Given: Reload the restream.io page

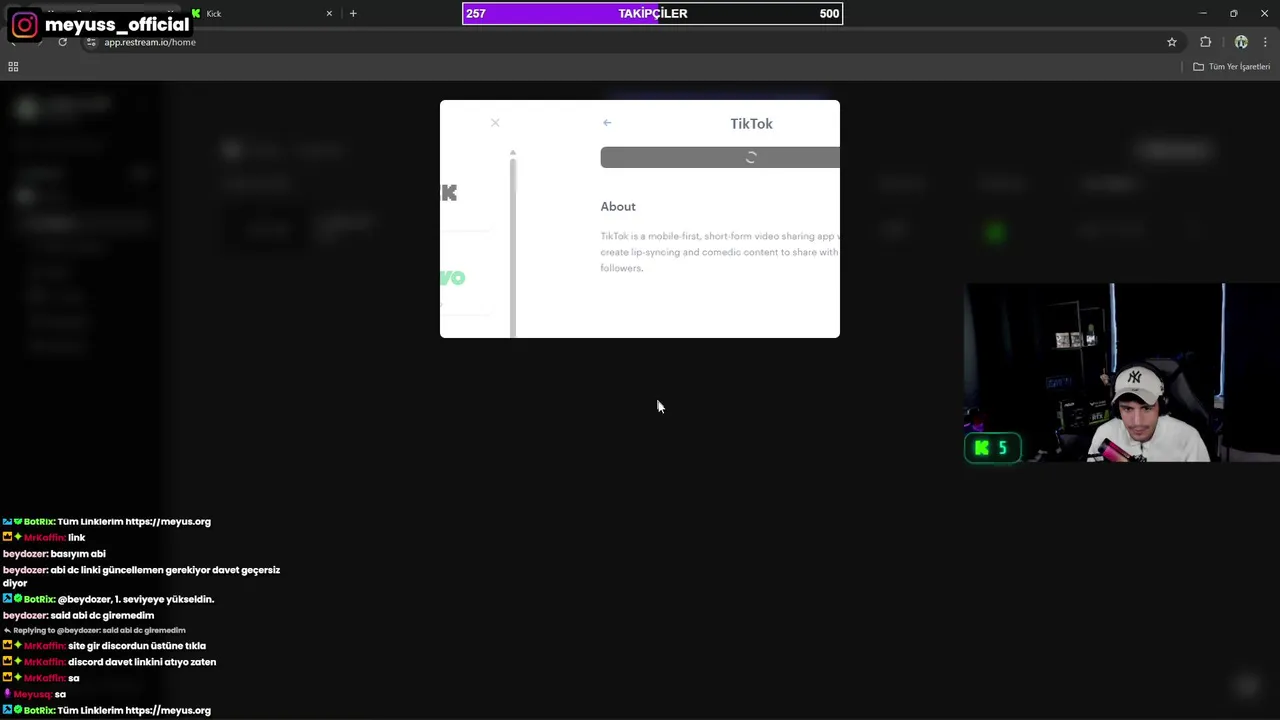Looking at the screenshot, I should 62,42.
